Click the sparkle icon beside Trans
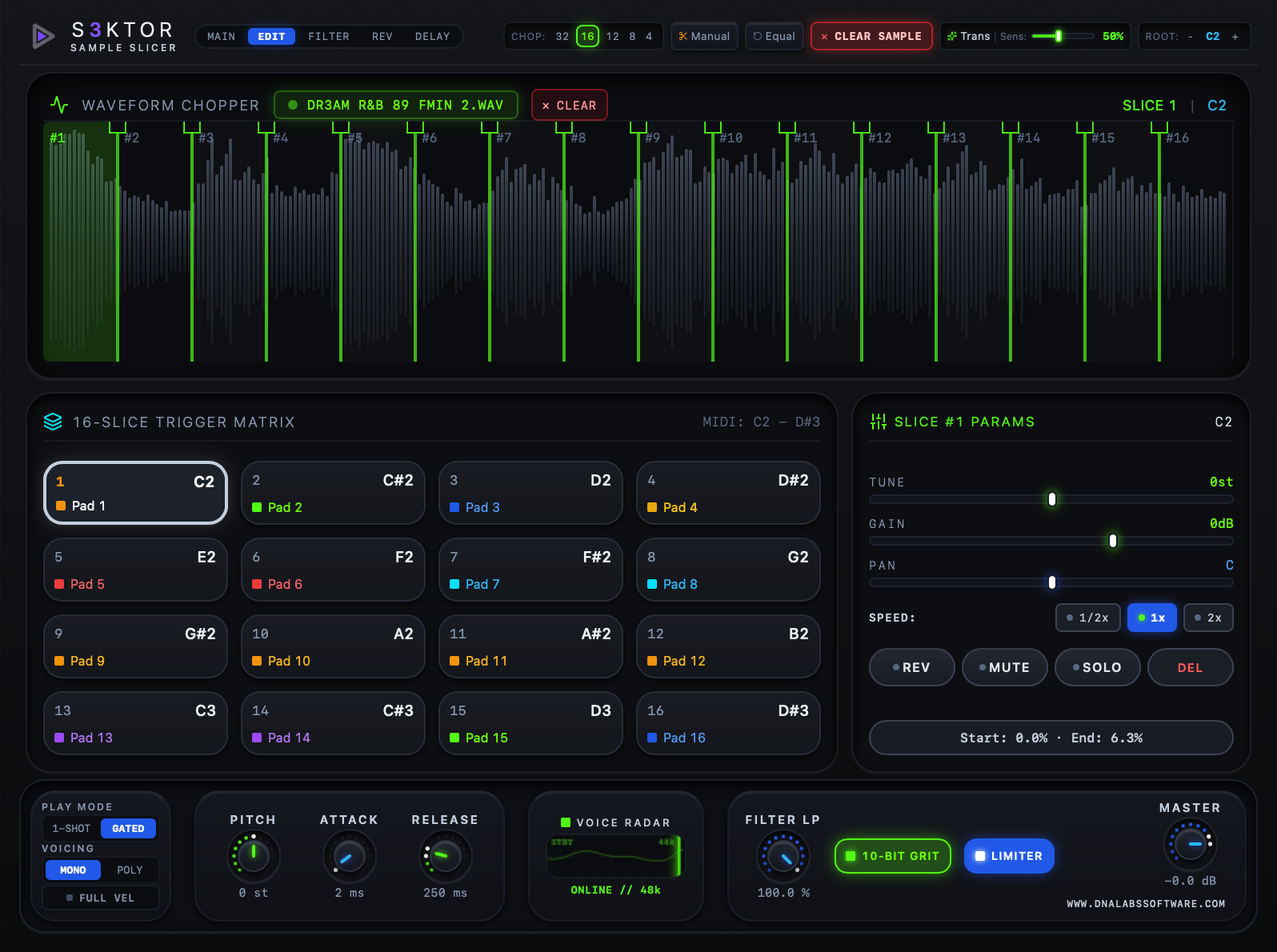Image resolution: width=1277 pixels, height=952 pixels. [952, 36]
